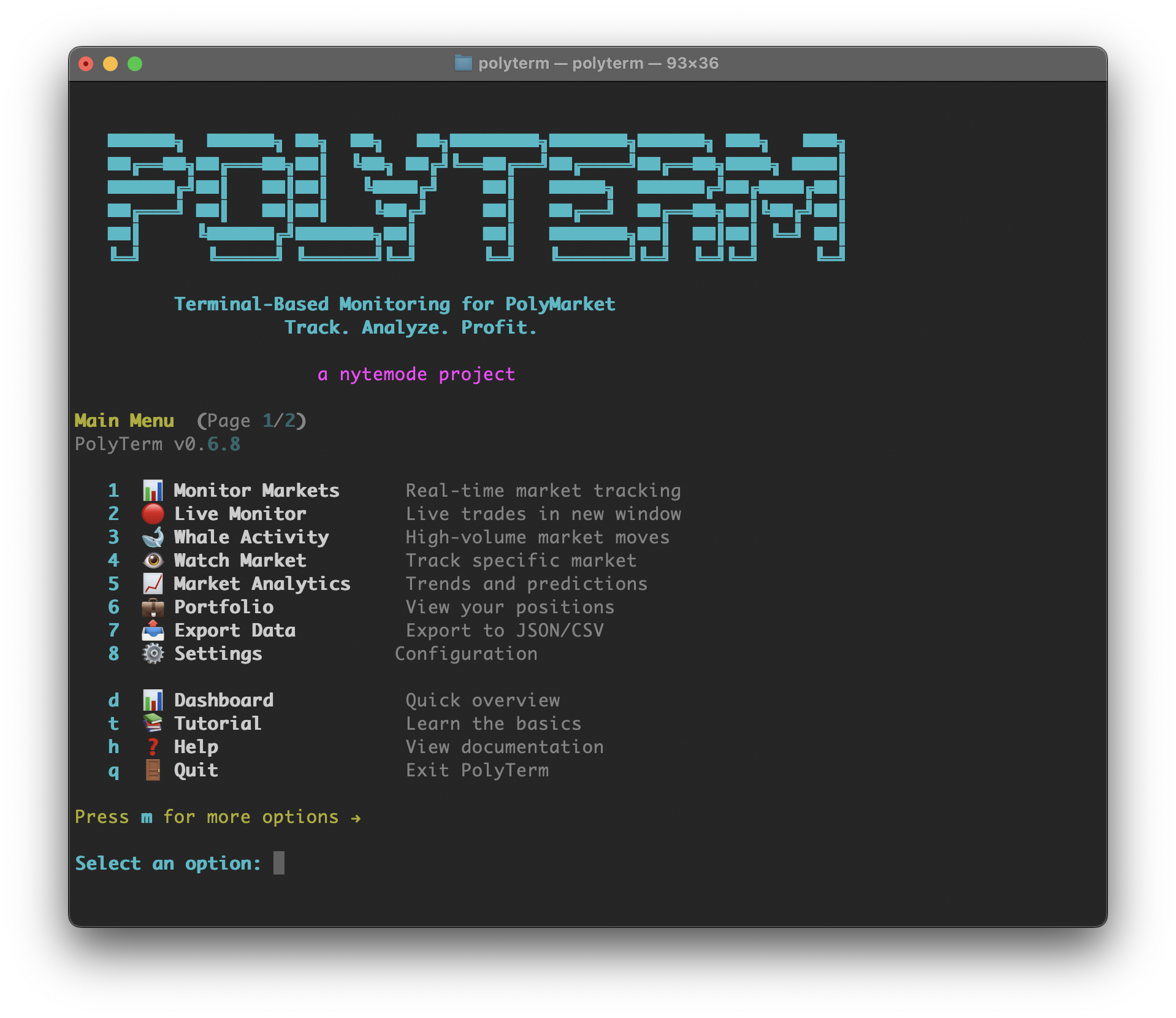This screenshot has height=1018, width=1176.
Task: Click 'View your positions' description
Action: (510, 607)
